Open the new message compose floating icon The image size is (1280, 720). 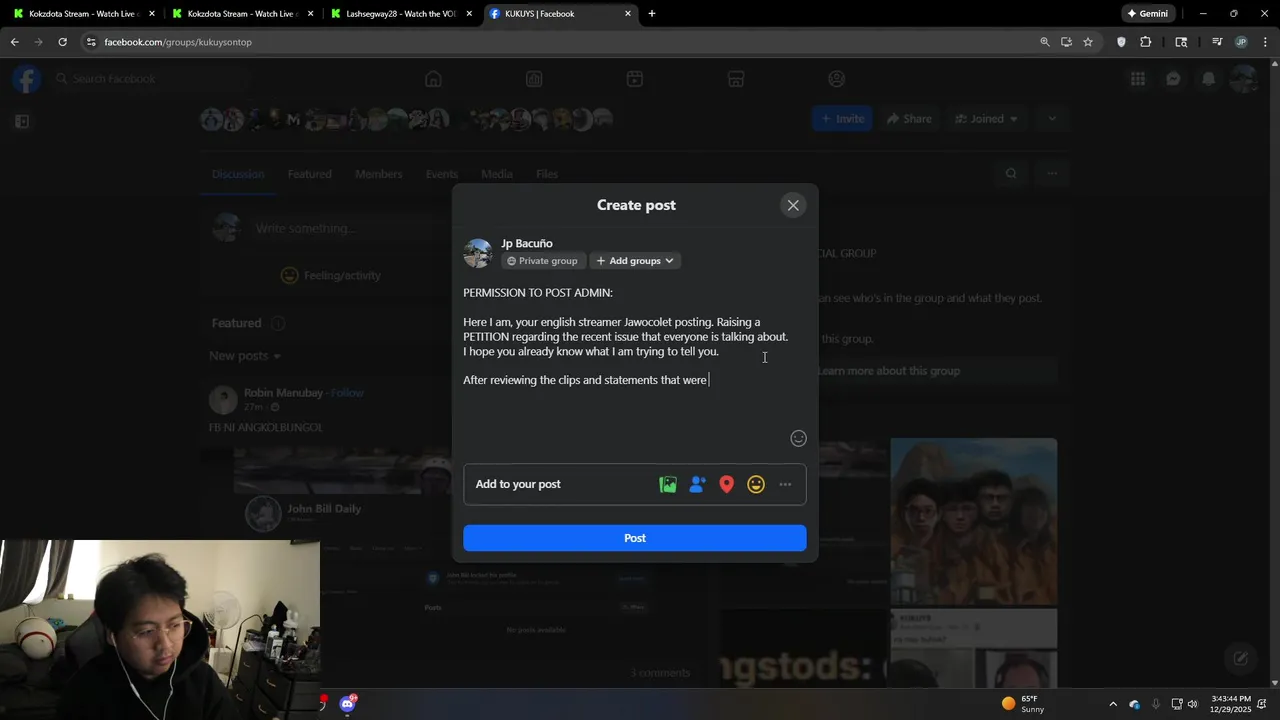[x=1241, y=658]
